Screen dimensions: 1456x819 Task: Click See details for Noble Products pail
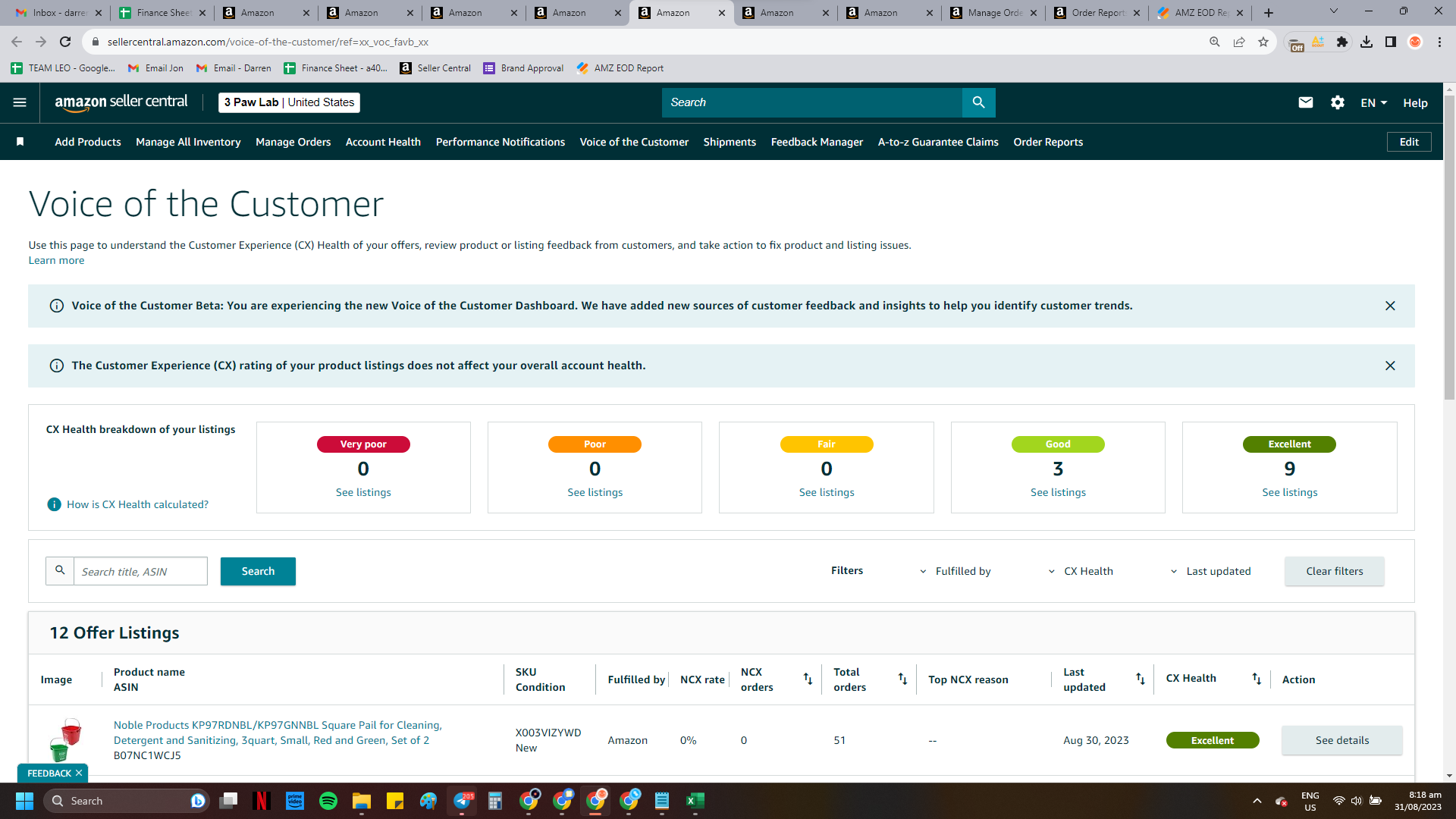coord(1341,740)
